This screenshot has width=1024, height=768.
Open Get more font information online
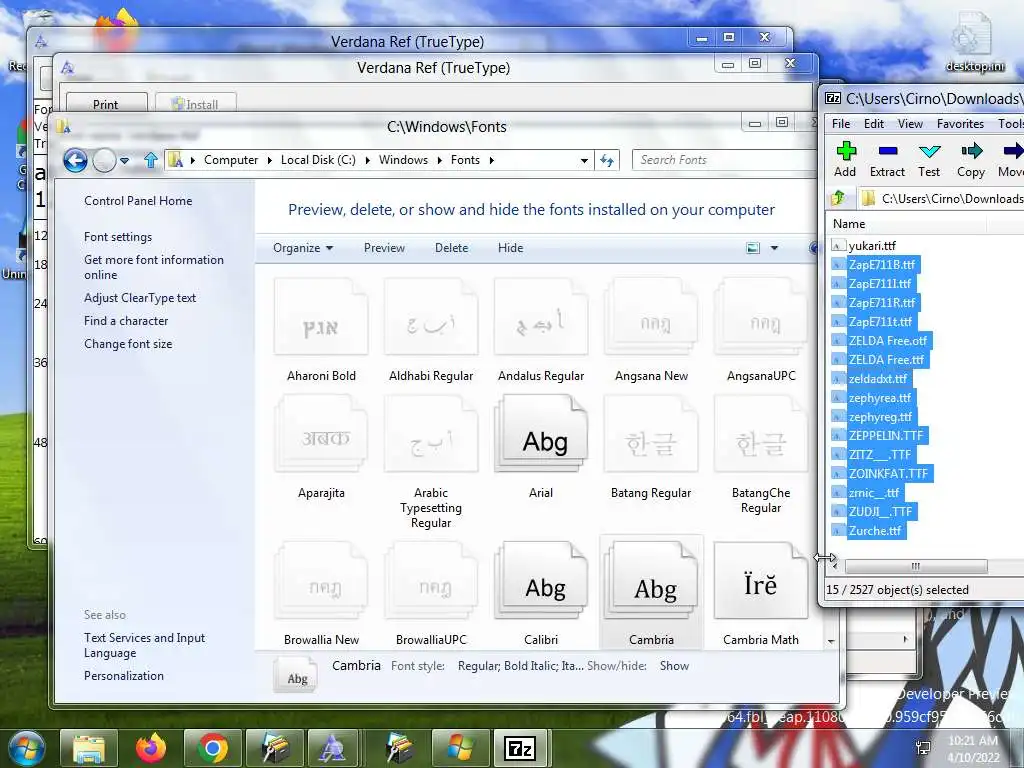coord(153,267)
